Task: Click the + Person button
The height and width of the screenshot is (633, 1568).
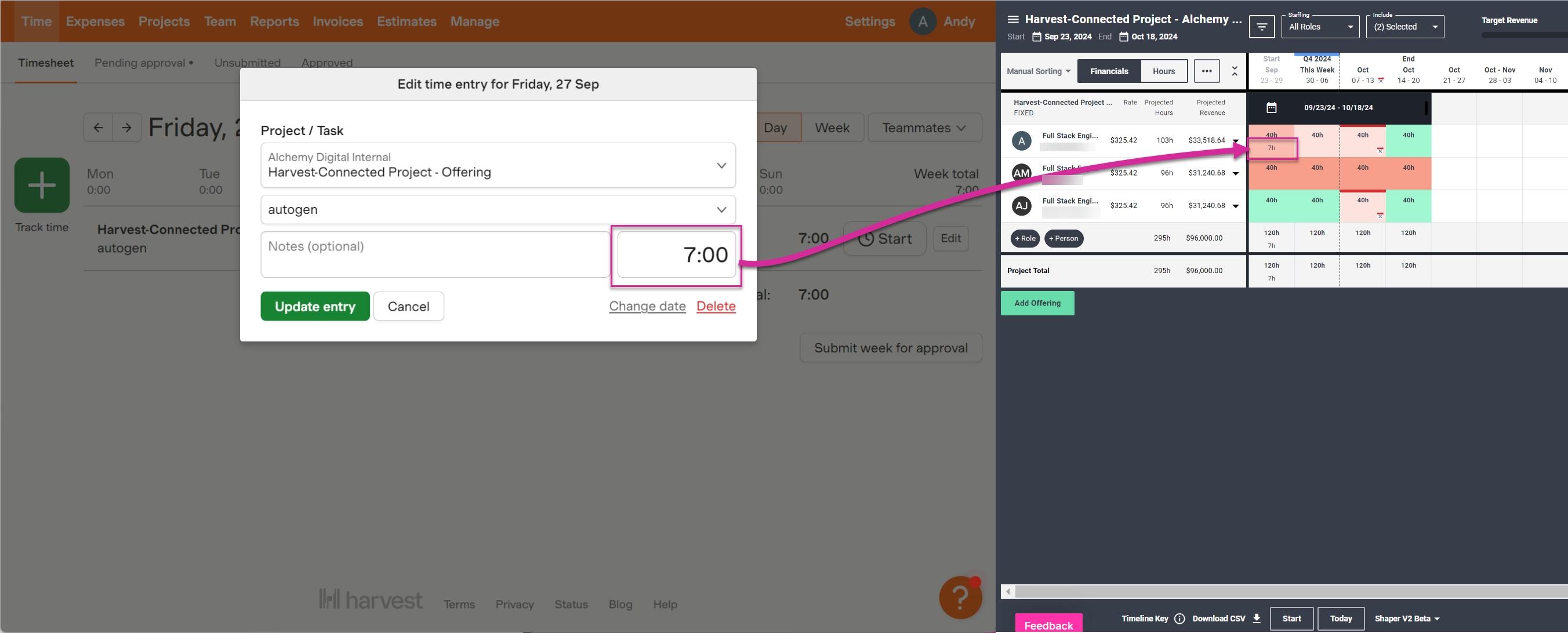Action: (x=1064, y=239)
